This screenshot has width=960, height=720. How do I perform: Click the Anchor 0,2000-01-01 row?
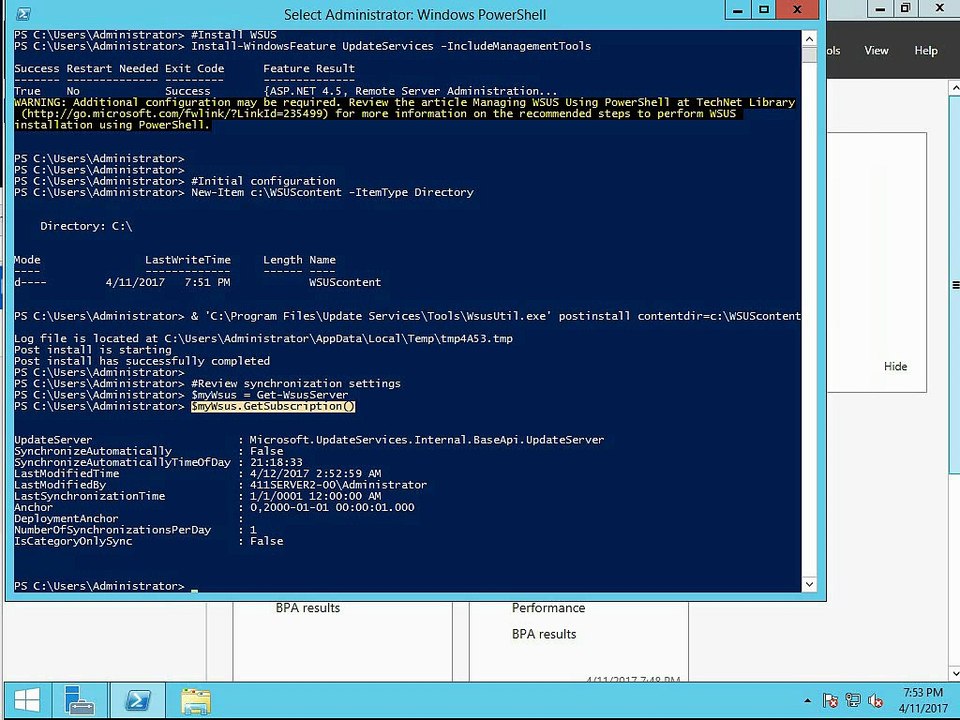coord(214,508)
